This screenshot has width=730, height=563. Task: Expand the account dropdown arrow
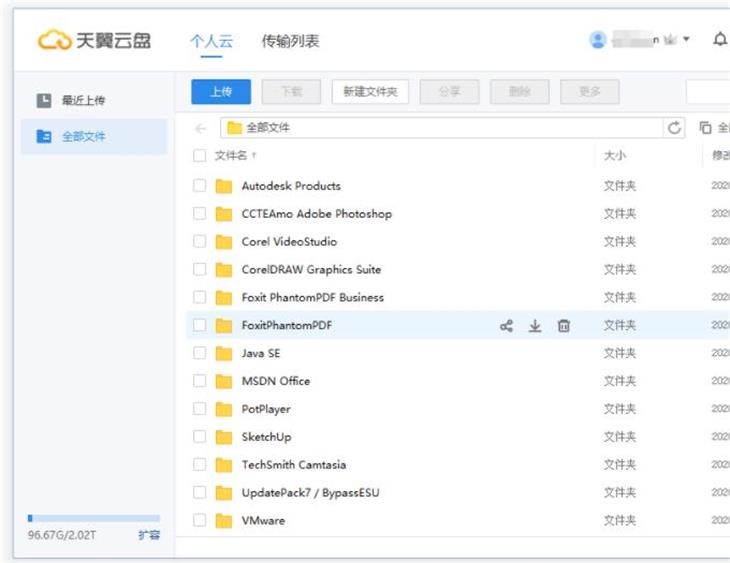[686, 40]
